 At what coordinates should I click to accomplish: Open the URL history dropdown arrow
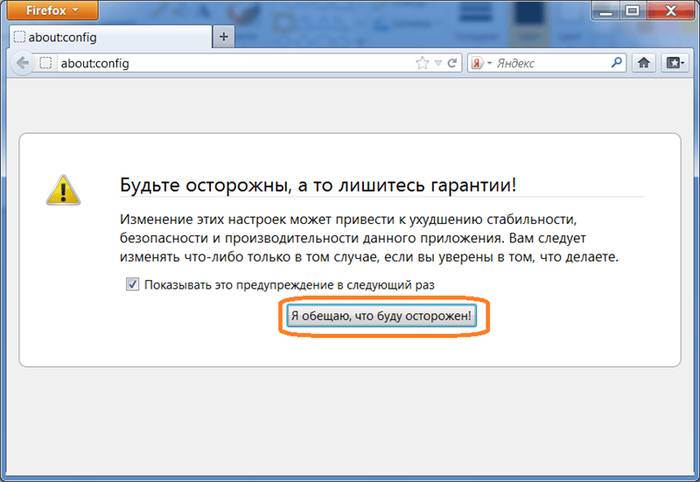point(438,63)
